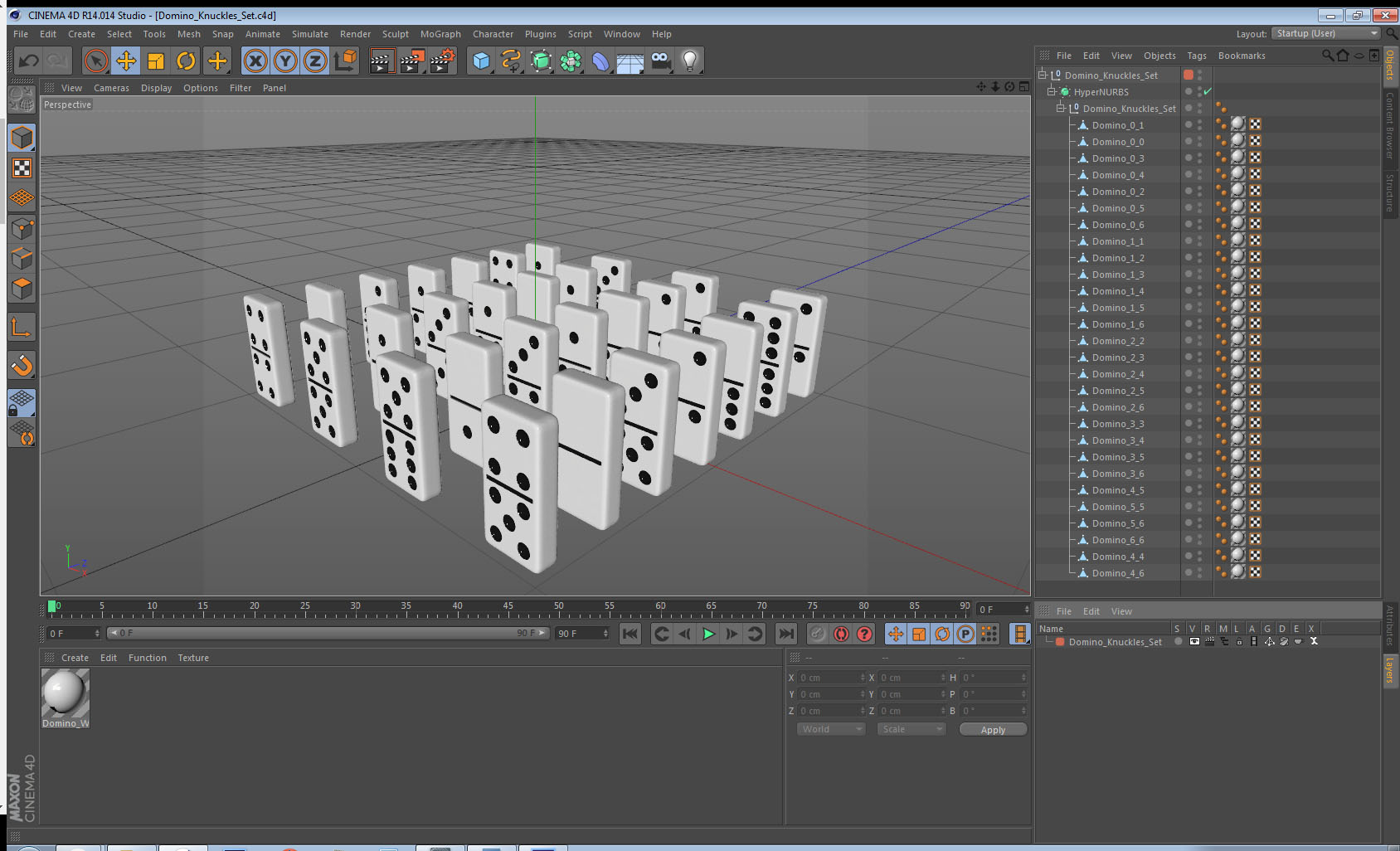
Task: Click frame 45 on the timeline ruler
Action: pyautogui.click(x=508, y=608)
